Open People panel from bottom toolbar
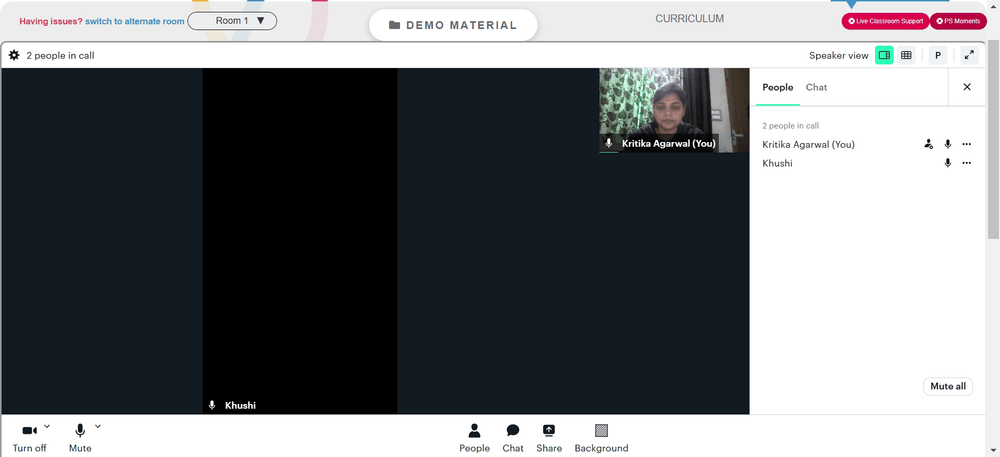Viewport: 1000px width, 457px height. (474, 439)
